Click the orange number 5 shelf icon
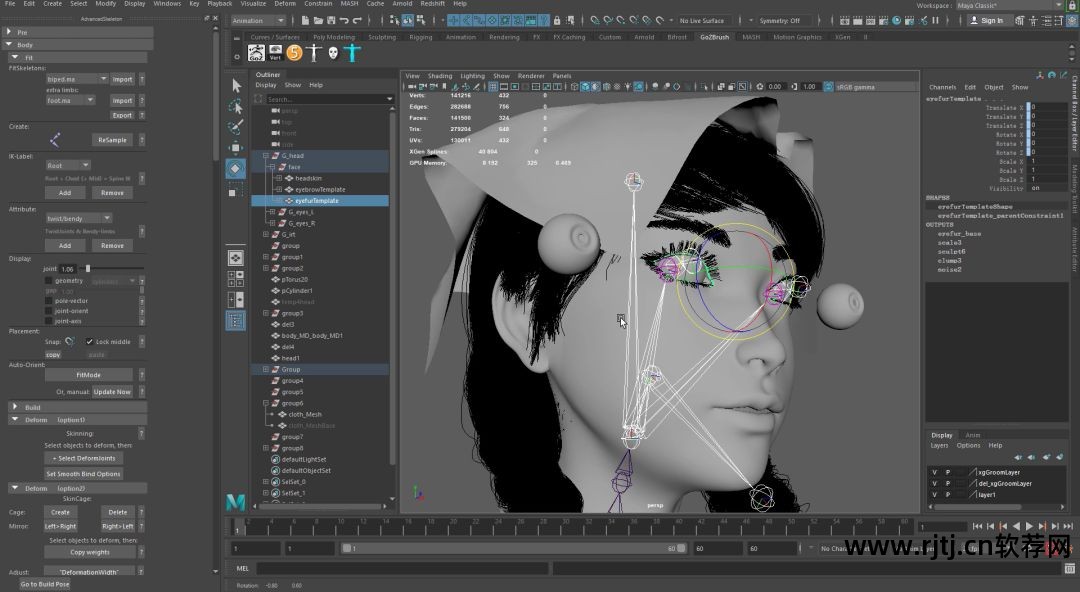 coord(294,53)
